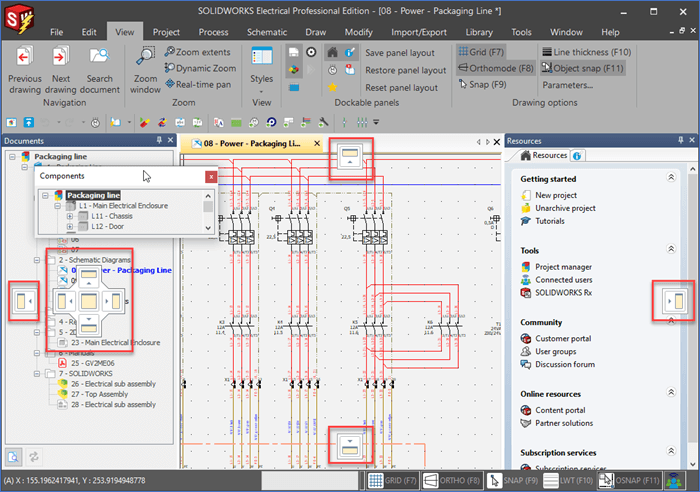Open Search document tool
This screenshot has width=700, height=492.
click(99, 71)
